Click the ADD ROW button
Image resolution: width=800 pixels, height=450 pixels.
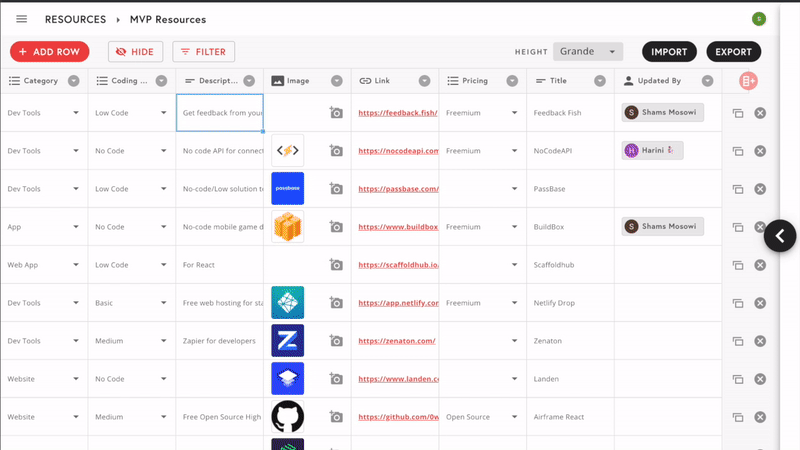pos(49,52)
